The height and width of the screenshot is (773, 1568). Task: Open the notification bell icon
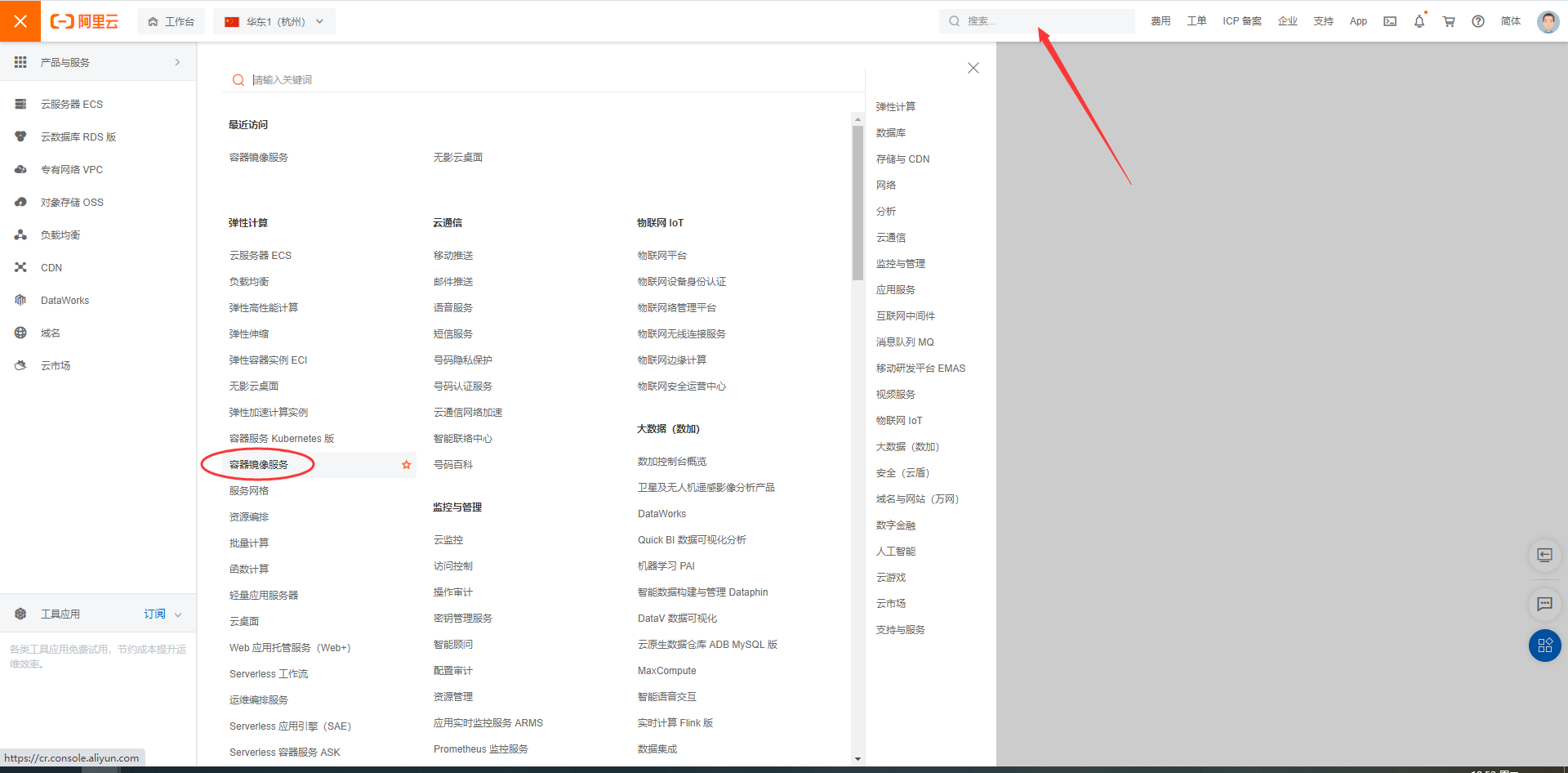1419,21
